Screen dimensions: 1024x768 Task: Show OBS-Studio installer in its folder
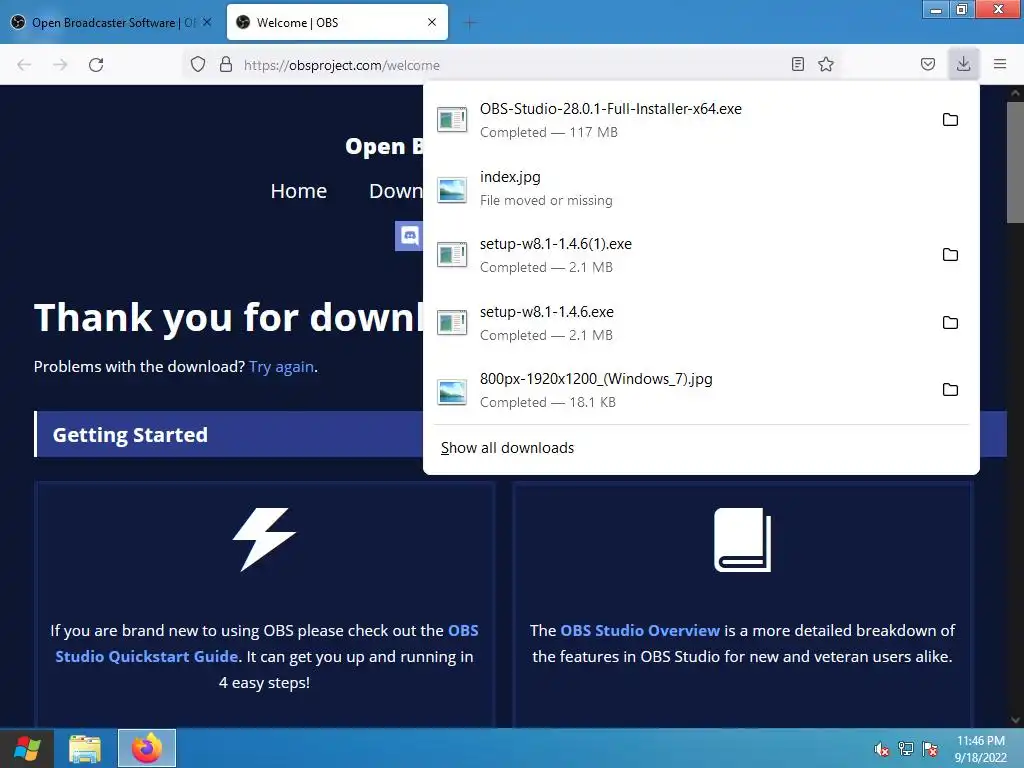pos(950,120)
